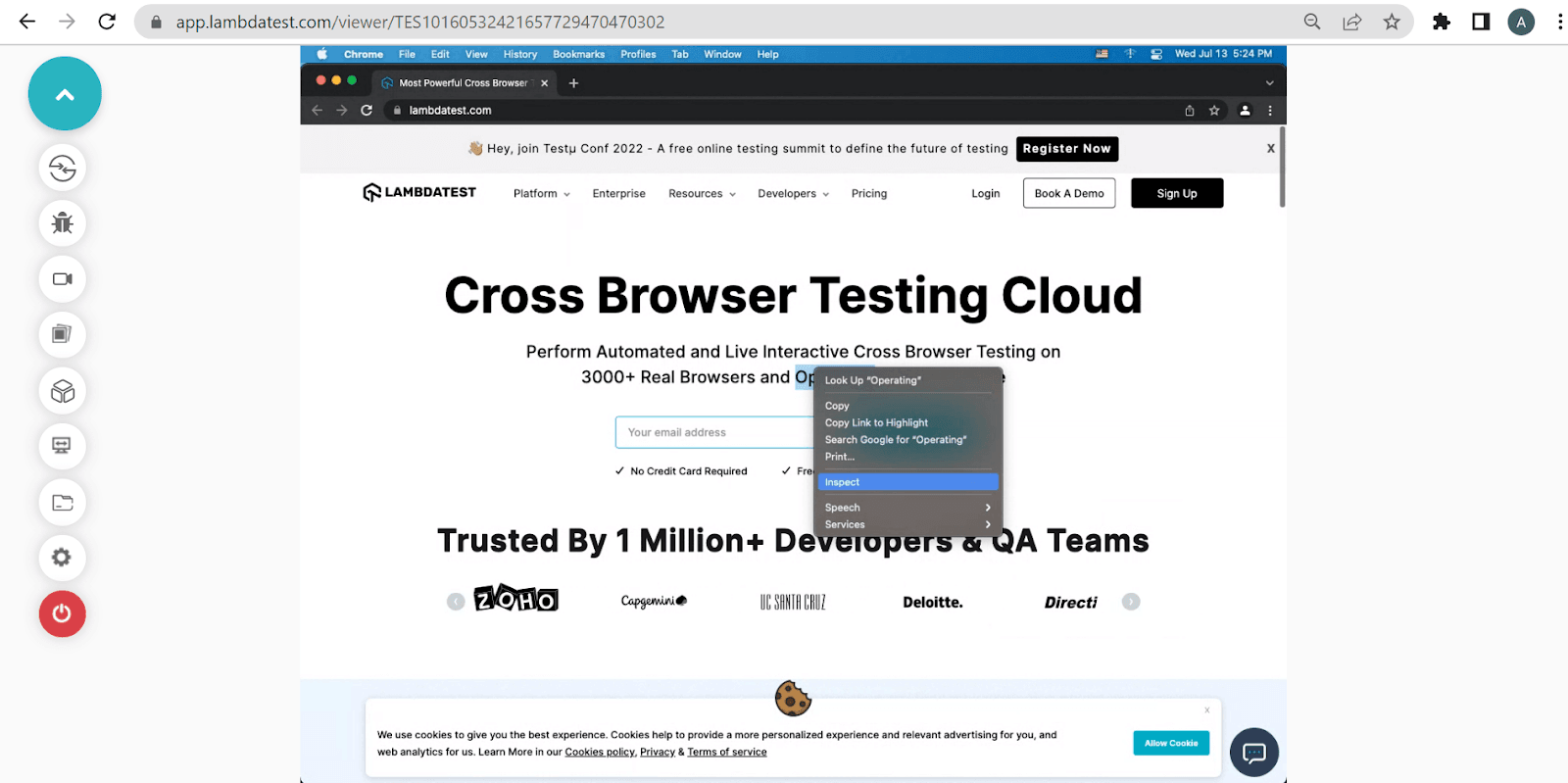Click the switch browser icon in left sidebar
The image size is (1568, 783).
coord(63,169)
